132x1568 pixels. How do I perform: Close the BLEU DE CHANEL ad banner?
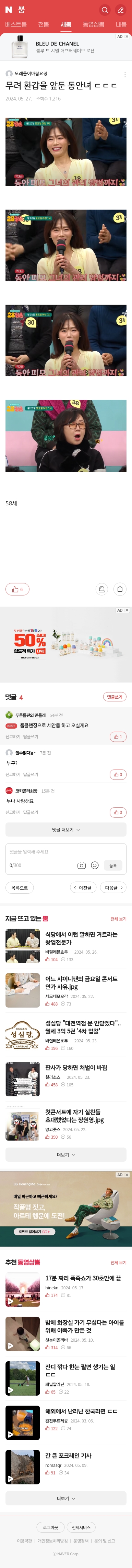click(x=127, y=36)
